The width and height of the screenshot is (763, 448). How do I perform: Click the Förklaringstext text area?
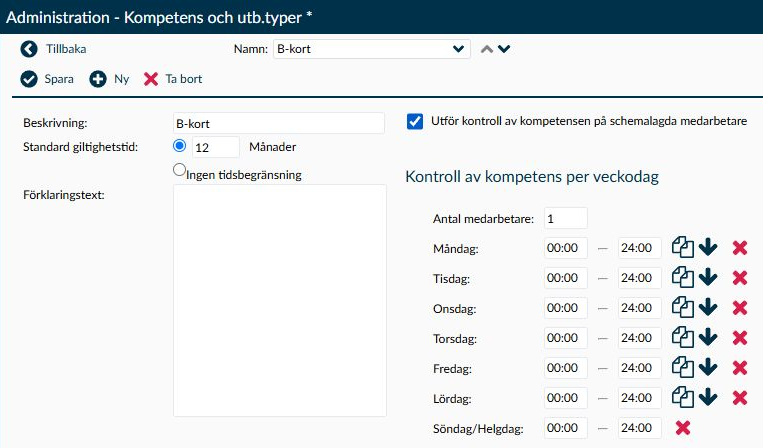coord(280,300)
